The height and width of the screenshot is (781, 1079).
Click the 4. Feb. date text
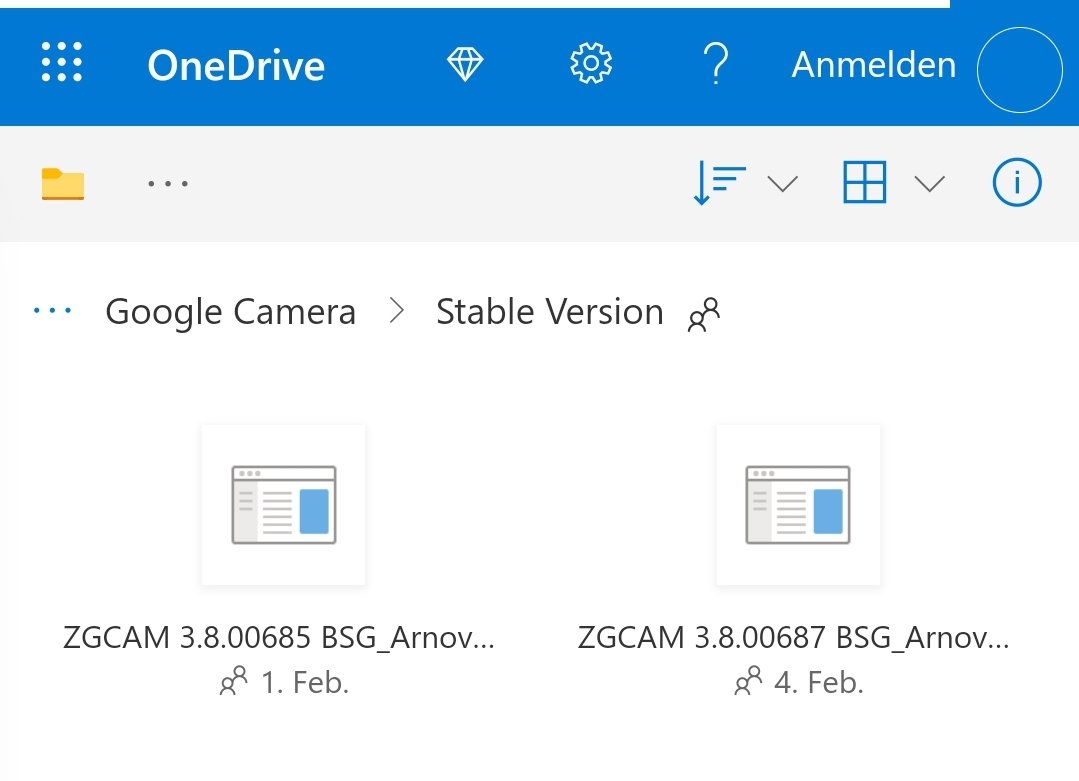tap(819, 683)
